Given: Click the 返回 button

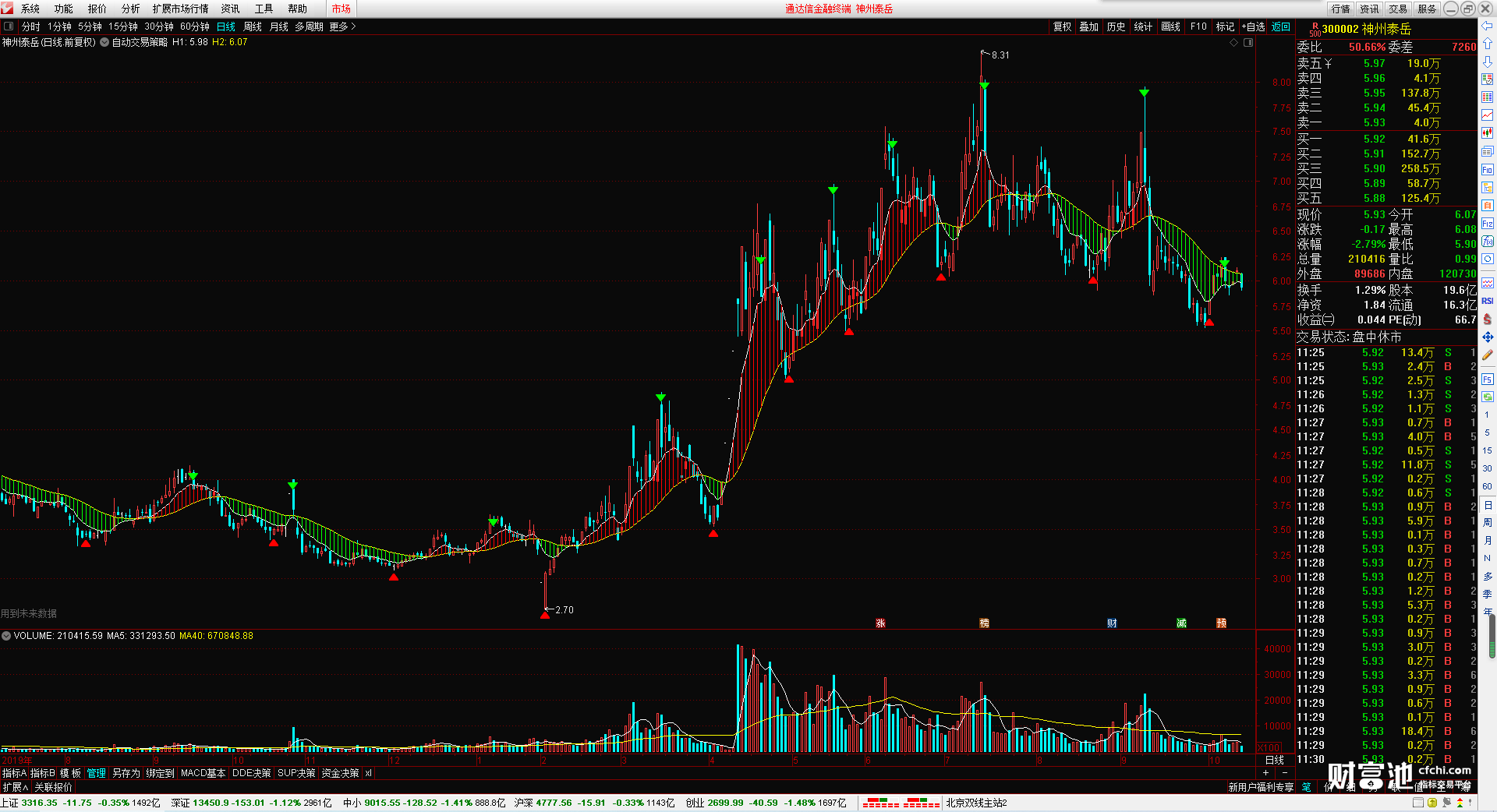Looking at the screenshot, I should click(x=1281, y=26).
